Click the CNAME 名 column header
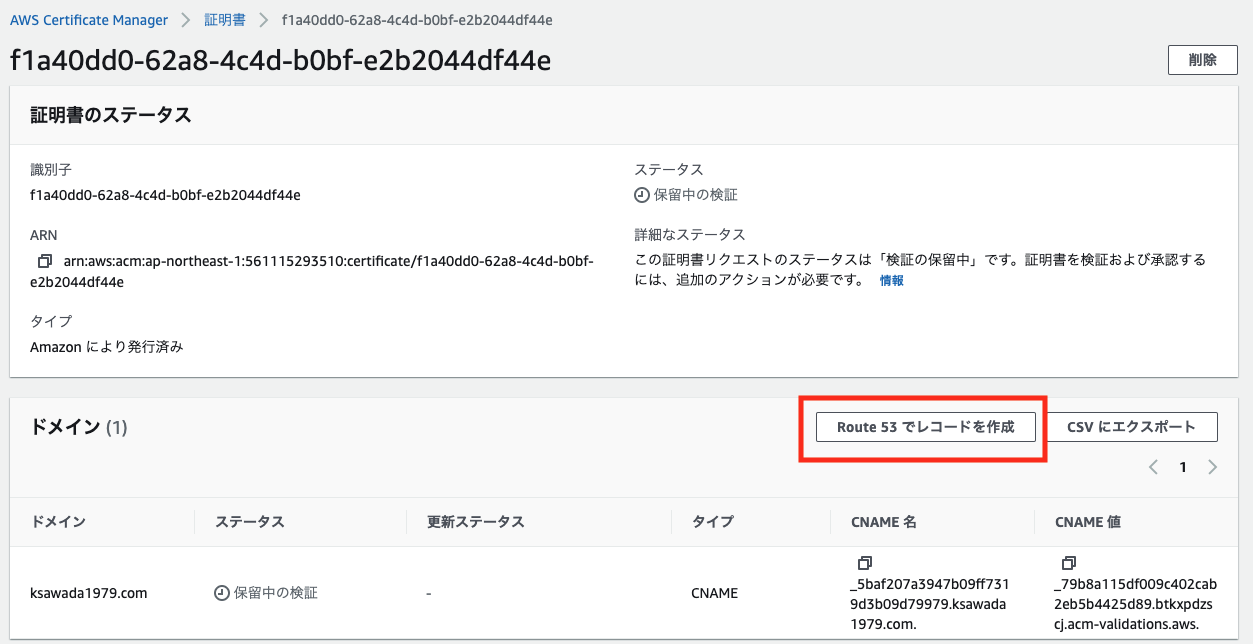The height and width of the screenshot is (644, 1253). [883, 522]
